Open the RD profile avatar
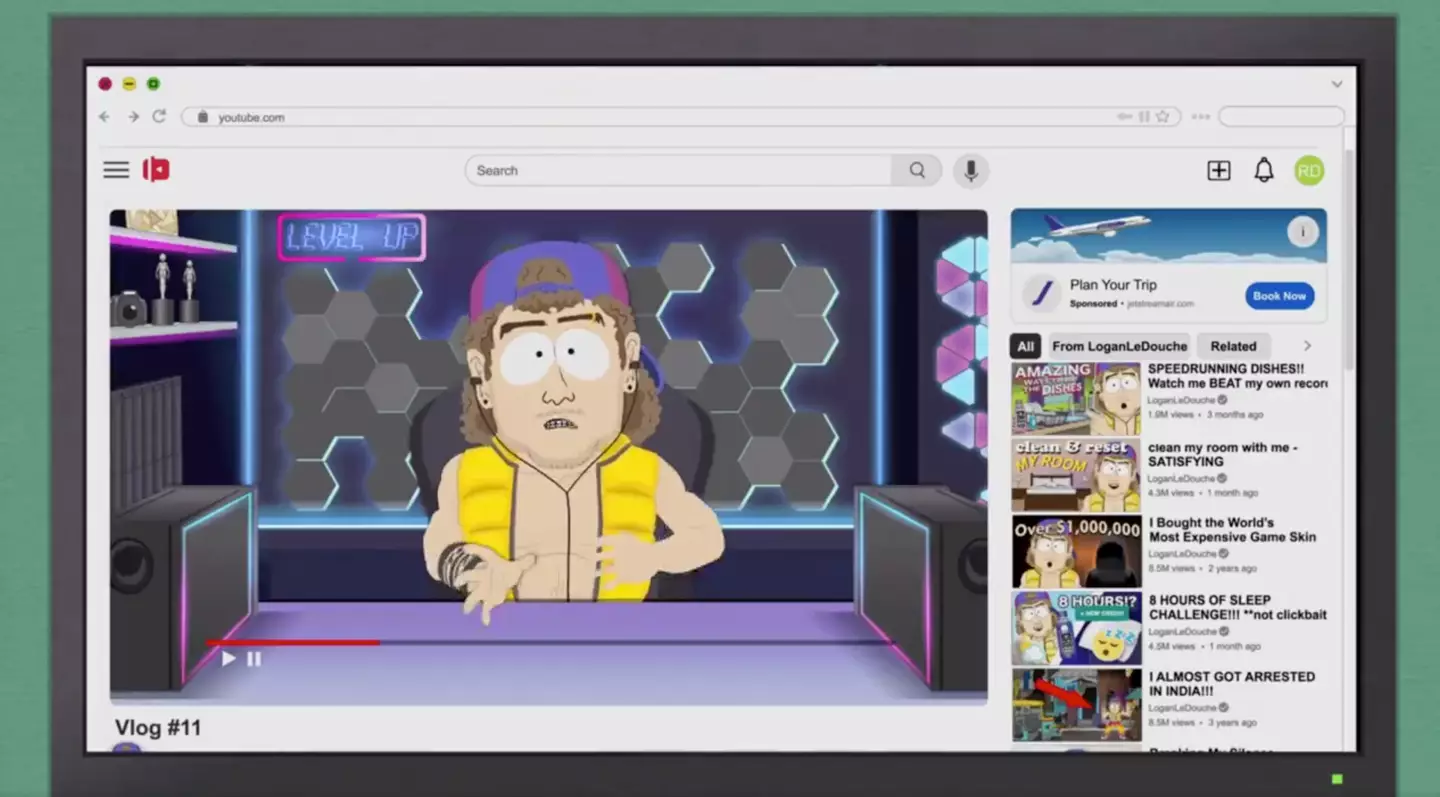1440x797 pixels. click(x=1309, y=170)
